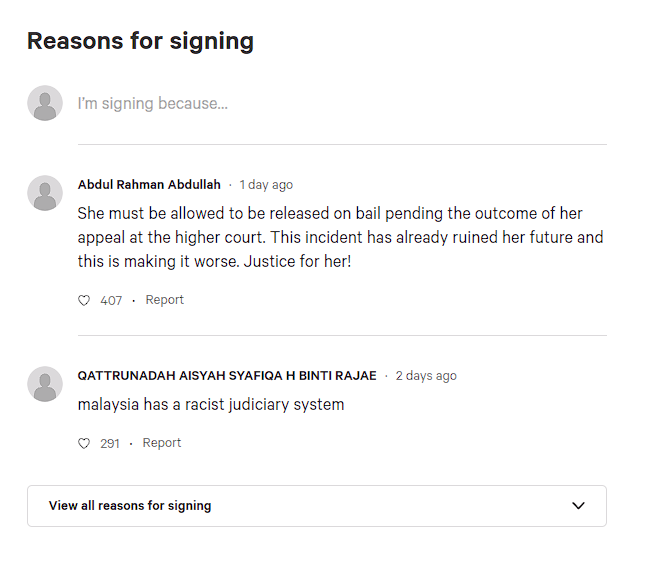Click the 407 like count

111,300
